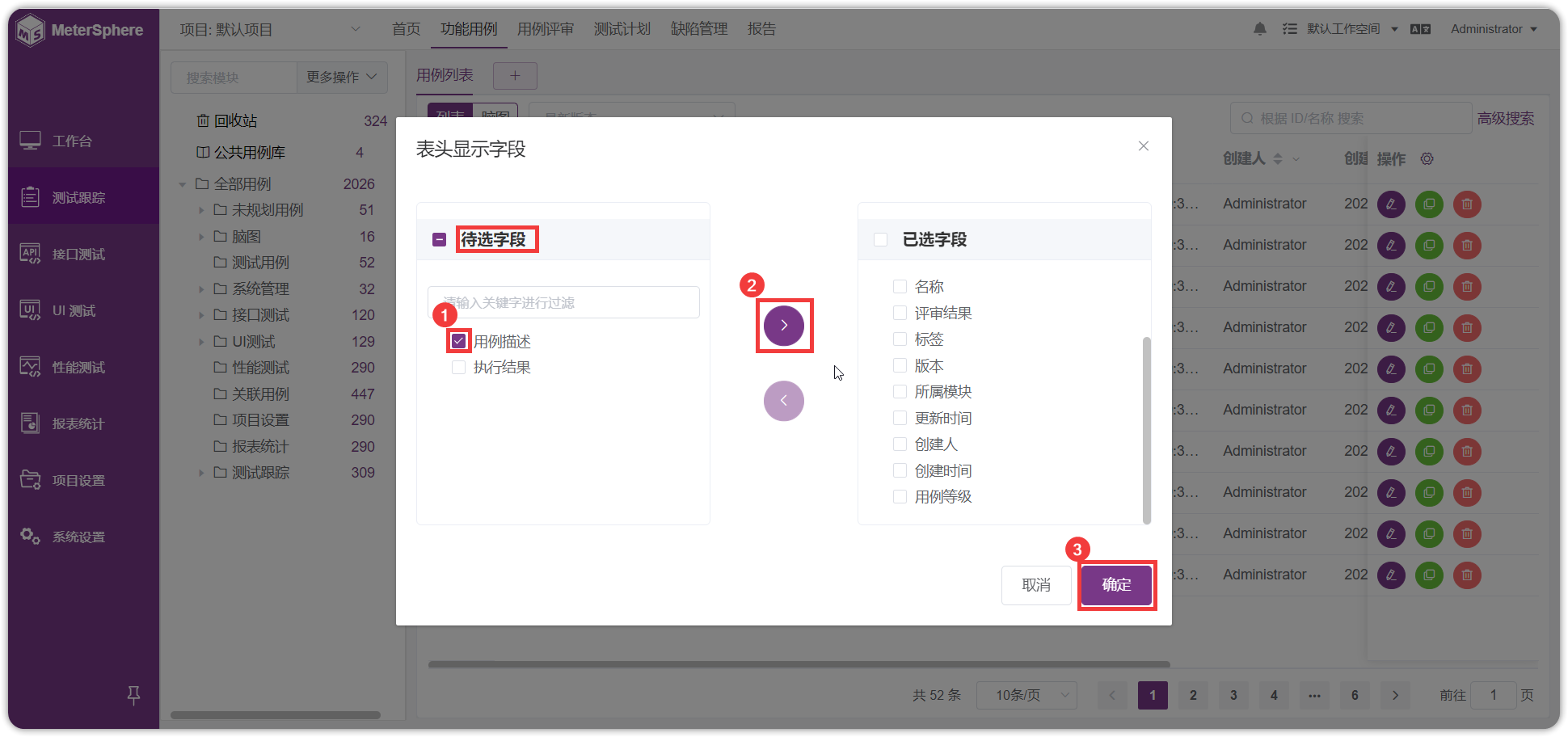Open the 性能测试 sidebar item
Screen dimensions: 1568x737
point(84,367)
